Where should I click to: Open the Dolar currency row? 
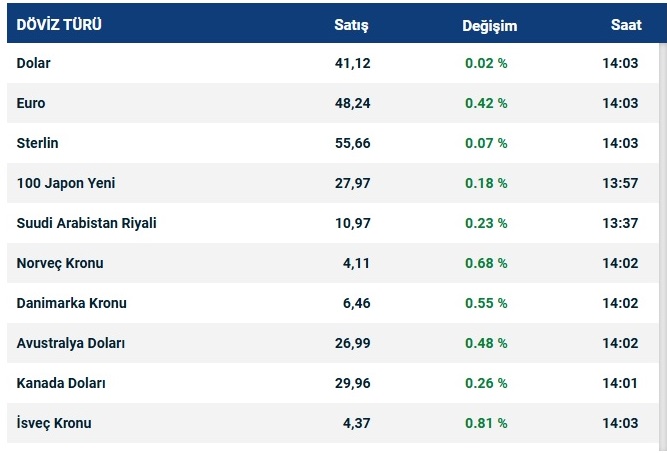tap(33, 63)
